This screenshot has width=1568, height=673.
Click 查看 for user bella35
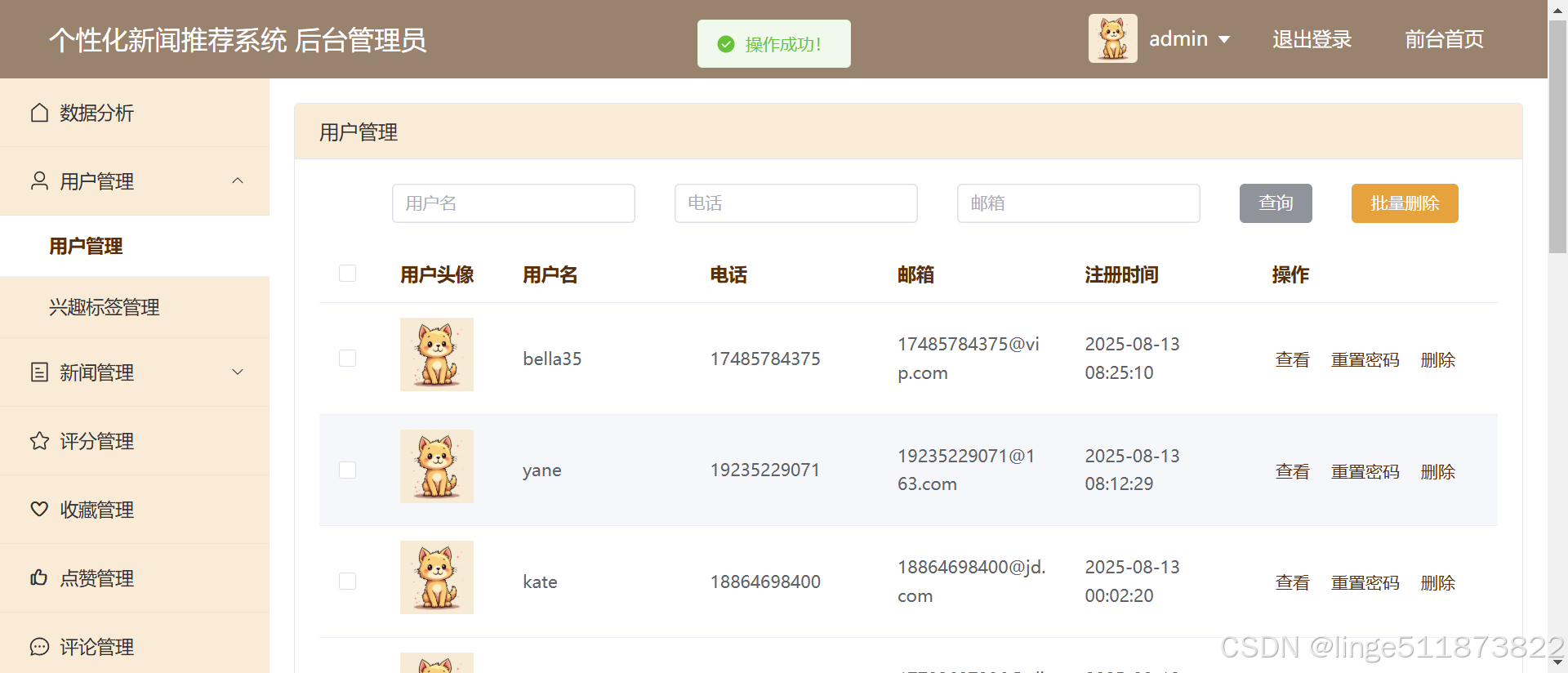click(1292, 359)
